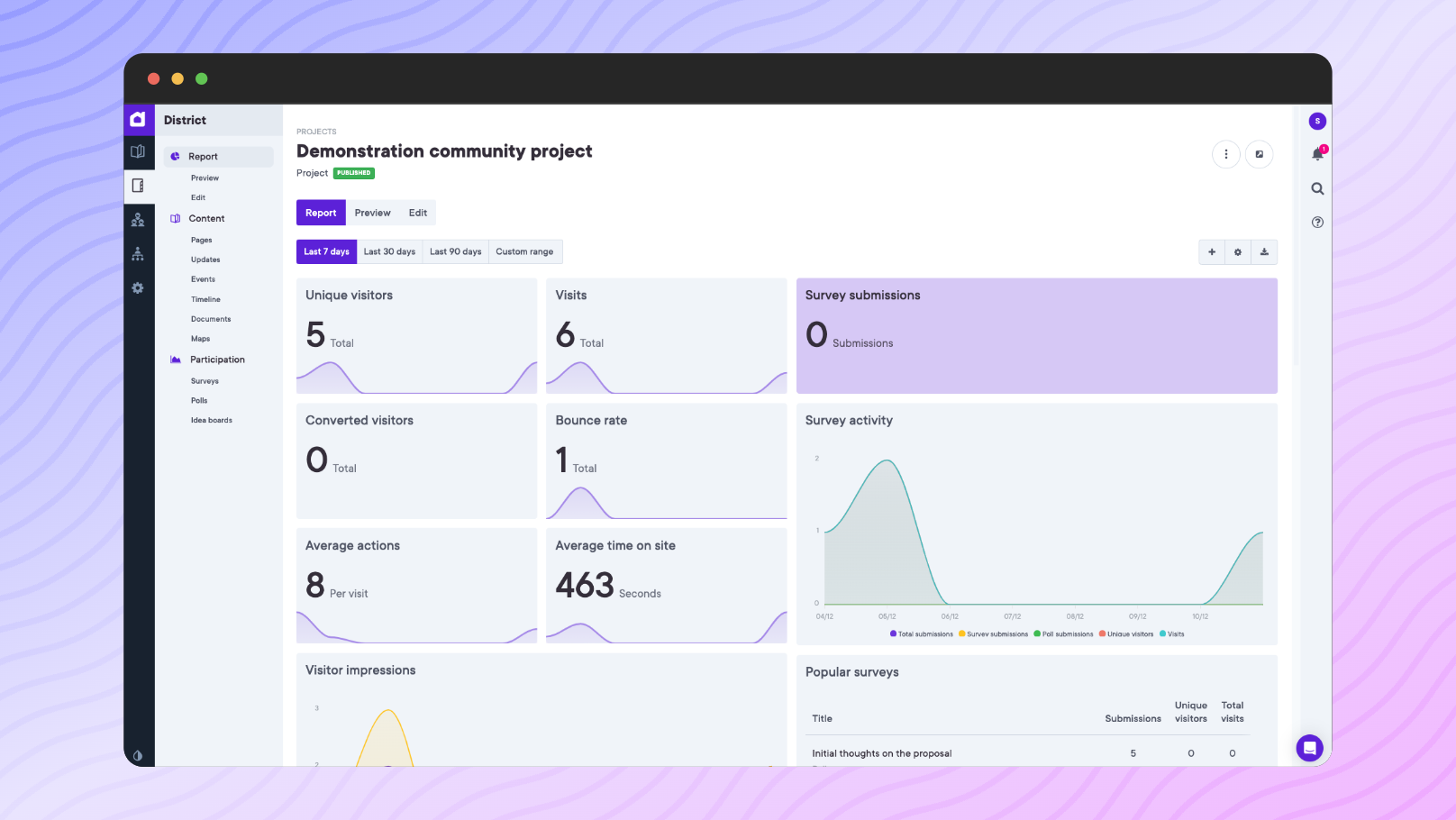The width and height of the screenshot is (1456, 820).
Task: Click the Bounce rate card
Action: click(667, 461)
